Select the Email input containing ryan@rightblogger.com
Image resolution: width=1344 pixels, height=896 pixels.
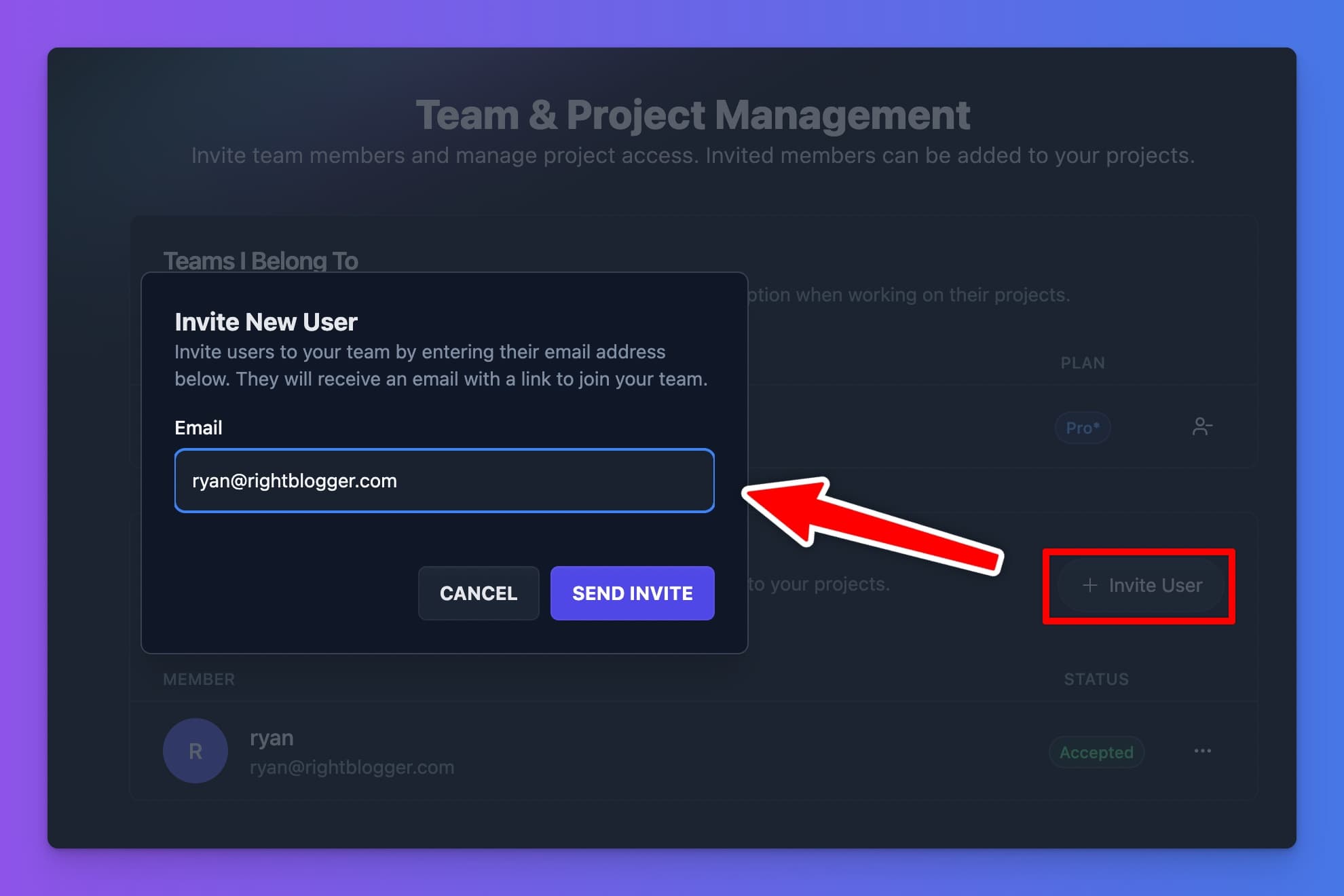[445, 481]
